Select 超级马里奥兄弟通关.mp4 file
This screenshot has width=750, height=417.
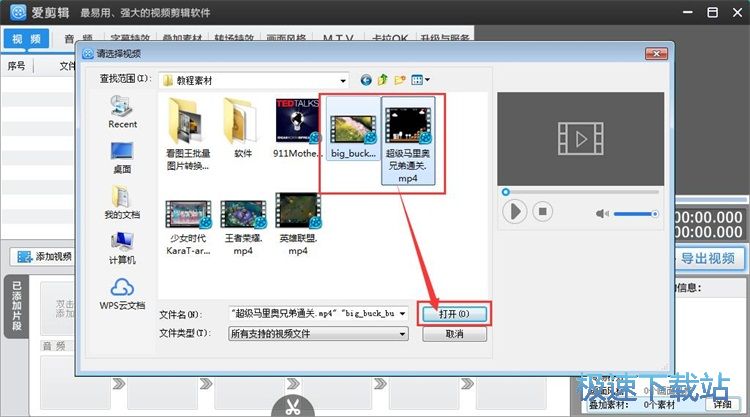[x=408, y=141]
